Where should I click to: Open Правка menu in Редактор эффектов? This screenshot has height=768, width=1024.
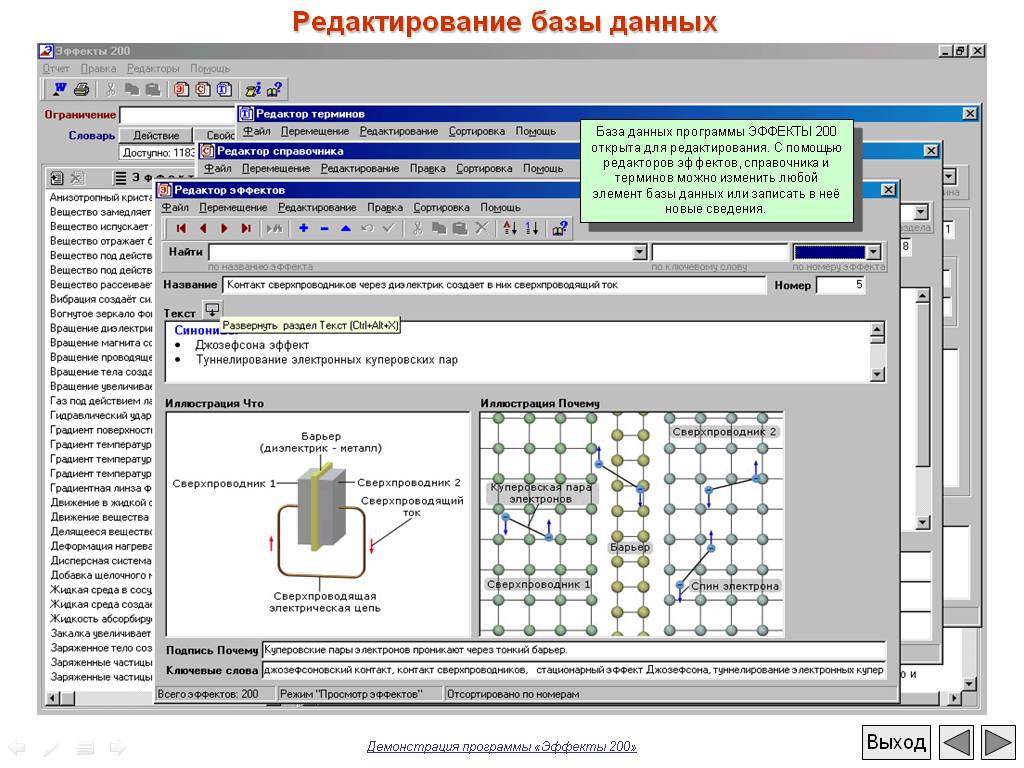385,208
